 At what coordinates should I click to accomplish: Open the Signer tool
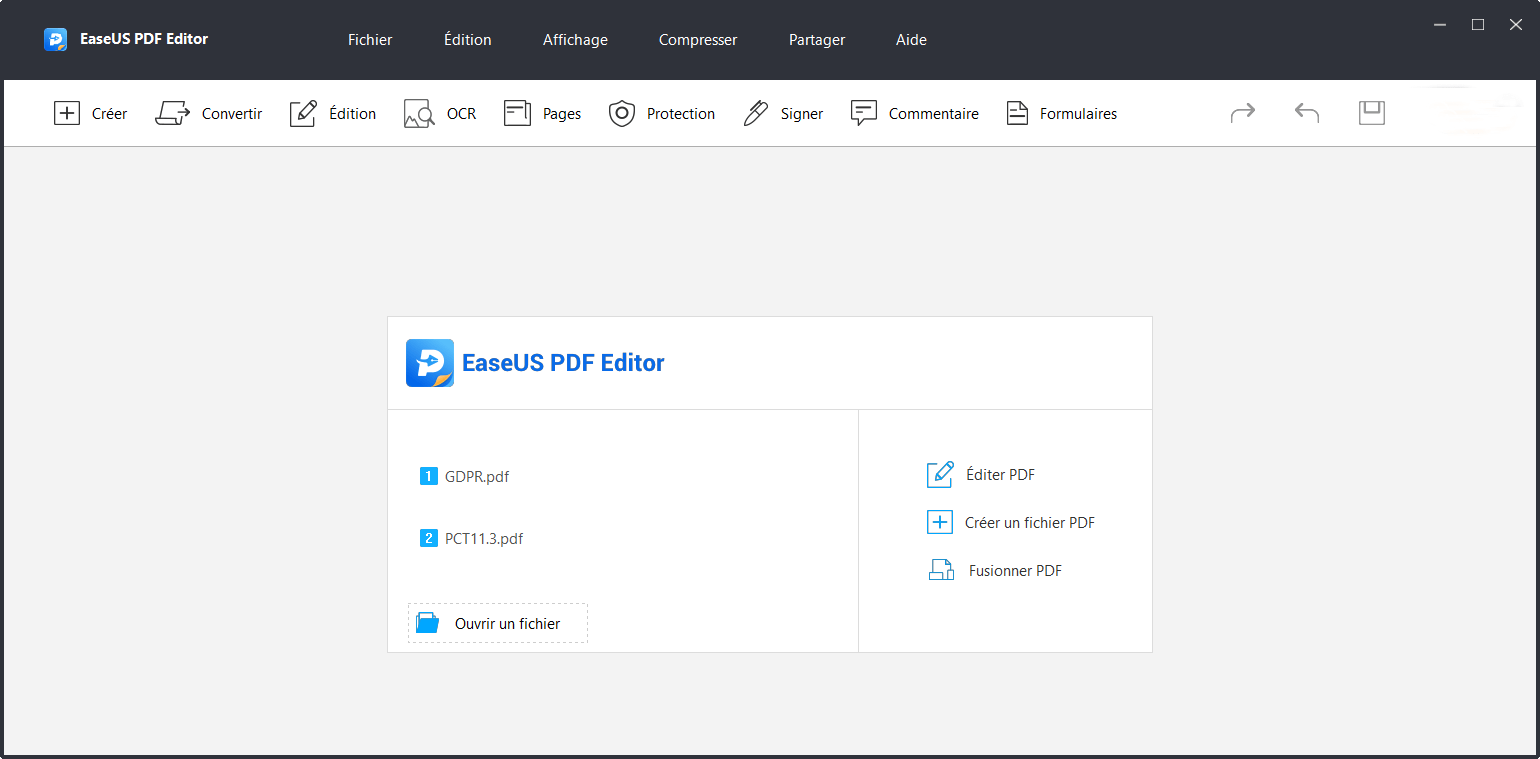tap(784, 113)
